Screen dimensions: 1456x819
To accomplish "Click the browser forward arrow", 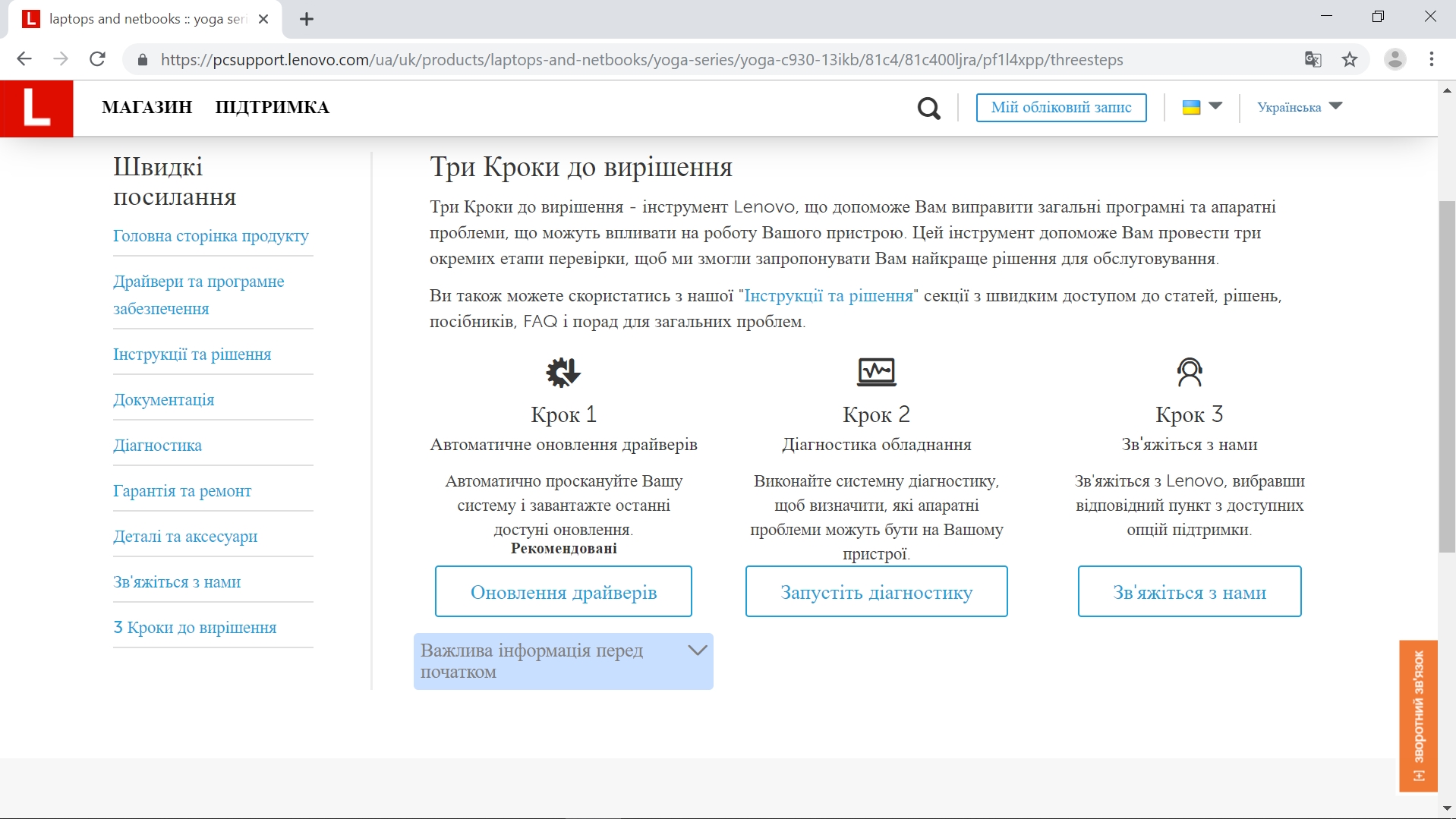I will (x=61, y=59).
